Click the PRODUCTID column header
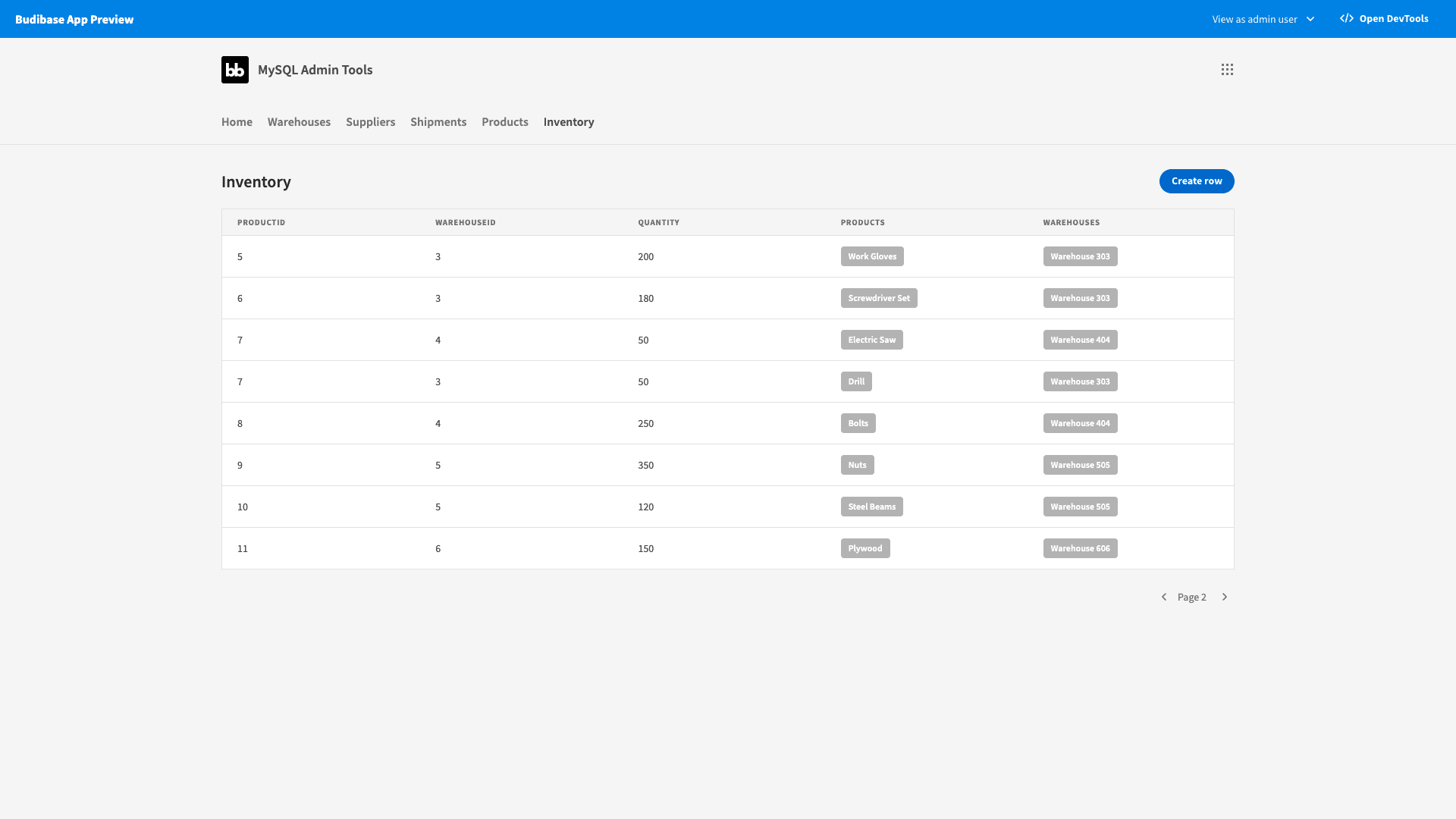 tap(262, 223)
